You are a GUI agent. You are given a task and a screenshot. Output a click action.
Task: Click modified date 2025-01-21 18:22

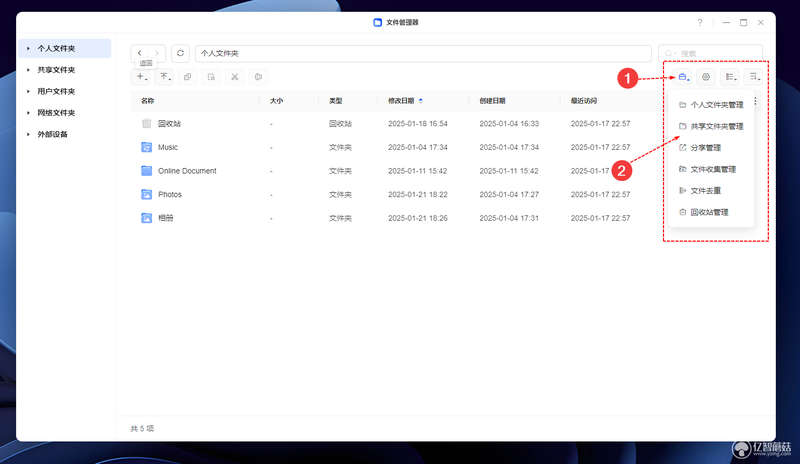418,194
